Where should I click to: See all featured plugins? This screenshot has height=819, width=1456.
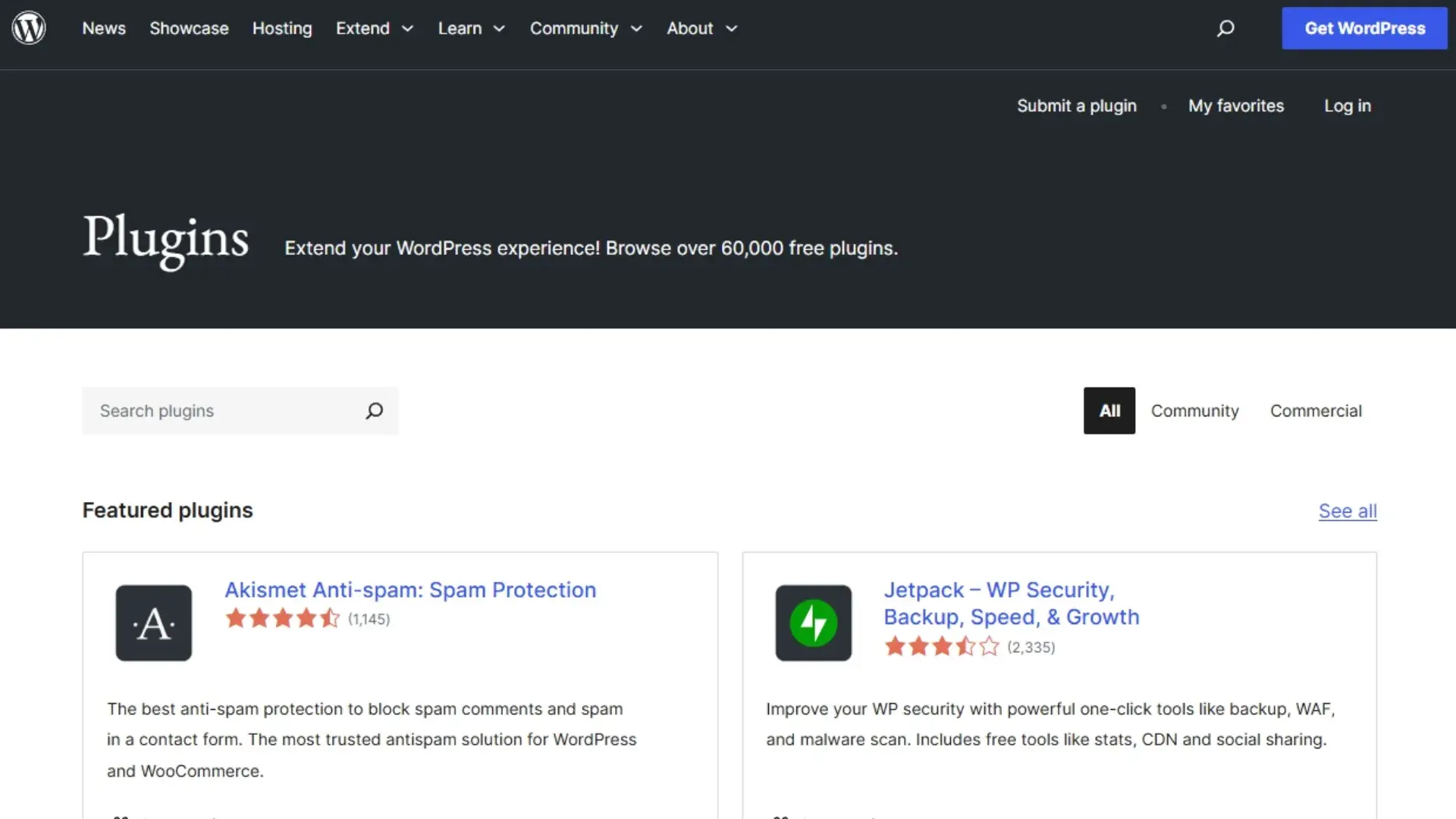click(1348, 511)
